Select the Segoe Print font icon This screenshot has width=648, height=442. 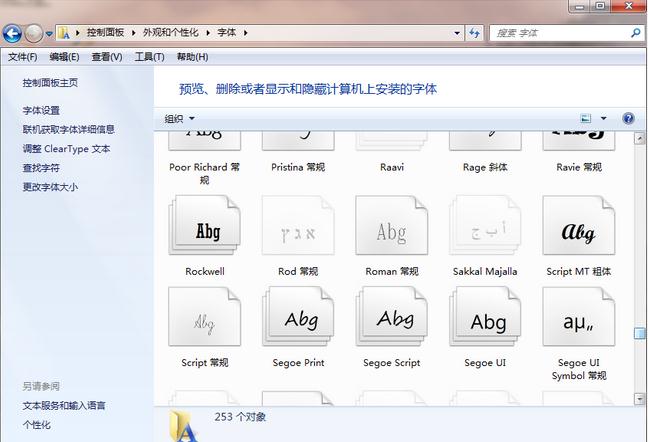click(298, 316)
